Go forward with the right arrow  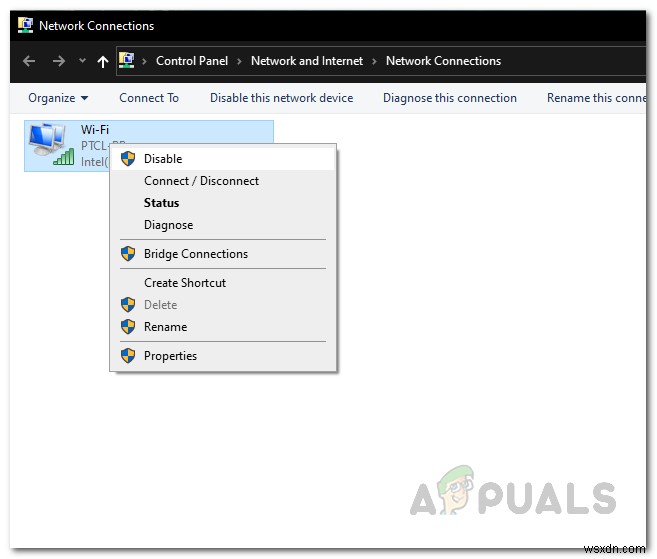tap(59, 61)
